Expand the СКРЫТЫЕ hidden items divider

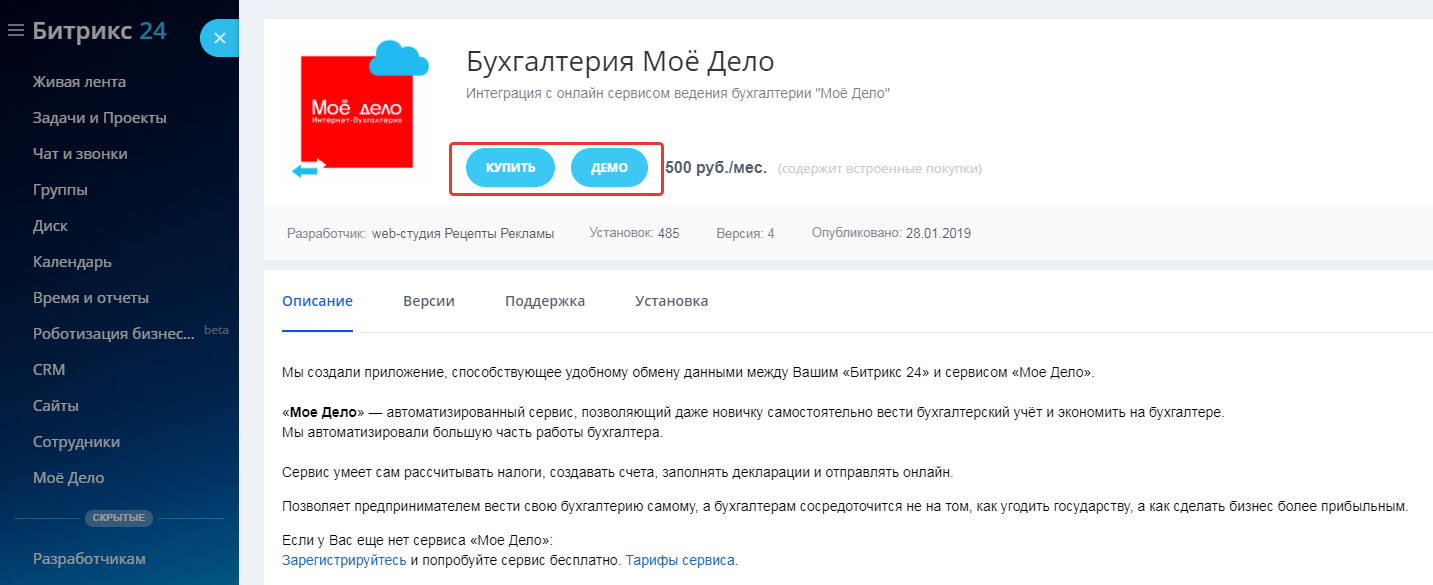[x=118, y=518]
